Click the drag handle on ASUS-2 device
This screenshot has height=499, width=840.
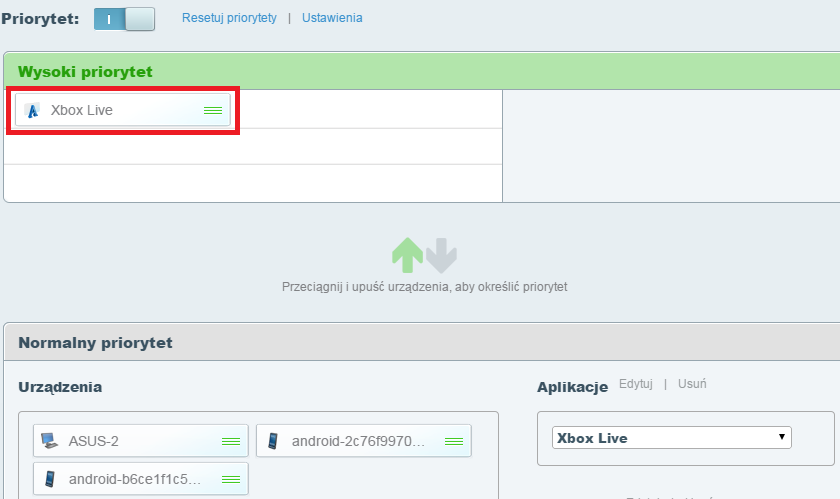tap(230, 441)
